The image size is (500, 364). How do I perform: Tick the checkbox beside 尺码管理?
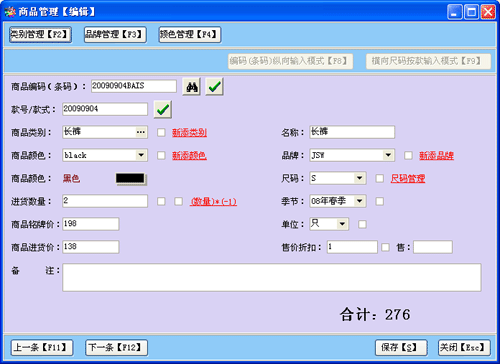coord(380,178)
